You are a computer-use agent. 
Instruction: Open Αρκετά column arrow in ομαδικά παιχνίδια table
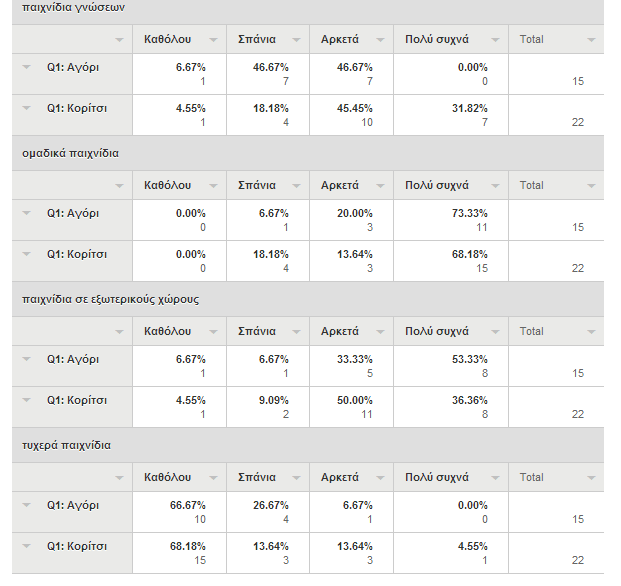pos(380,186)
